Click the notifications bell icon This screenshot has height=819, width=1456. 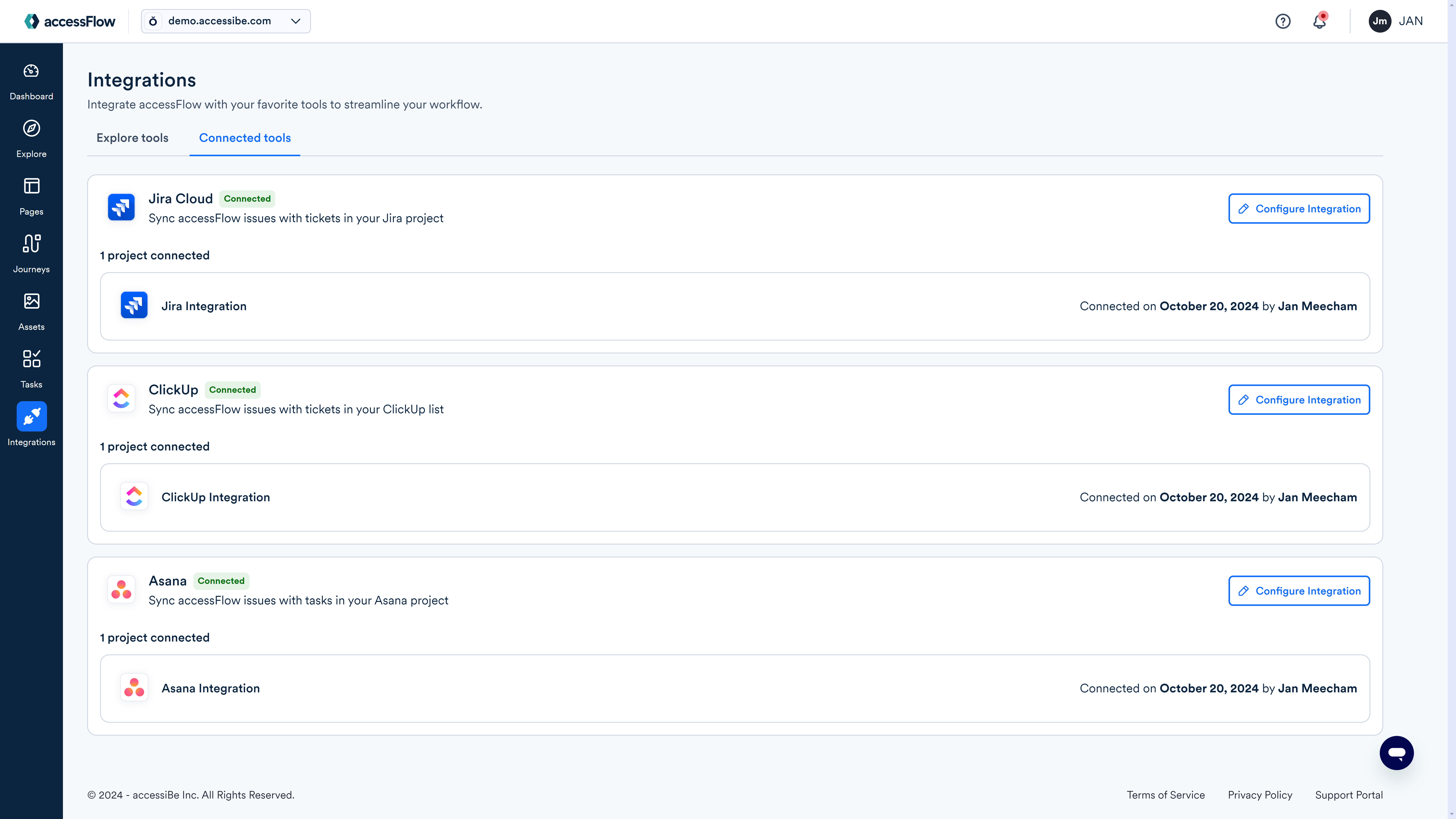(x=1319, y=21)
